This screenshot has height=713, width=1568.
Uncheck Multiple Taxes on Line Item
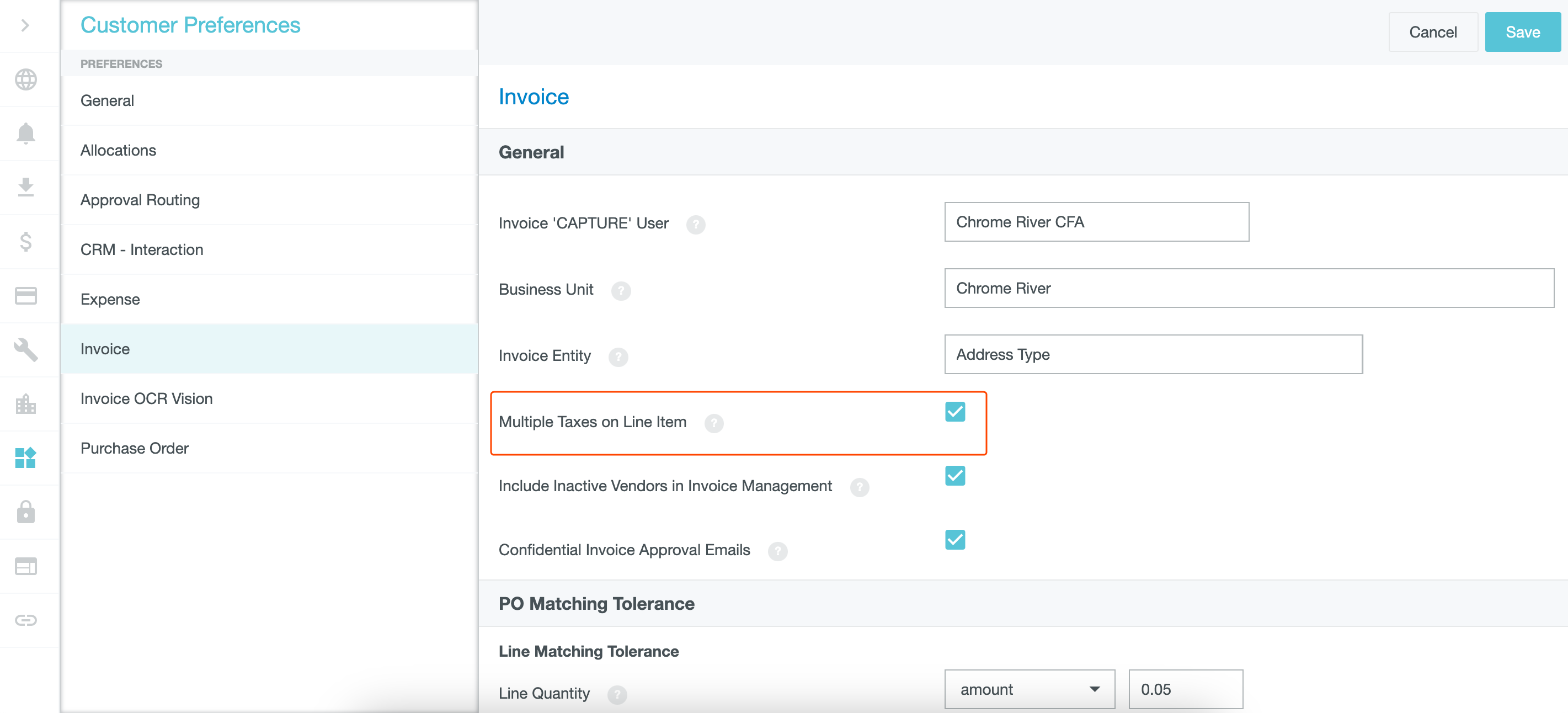tap(954, 412)
